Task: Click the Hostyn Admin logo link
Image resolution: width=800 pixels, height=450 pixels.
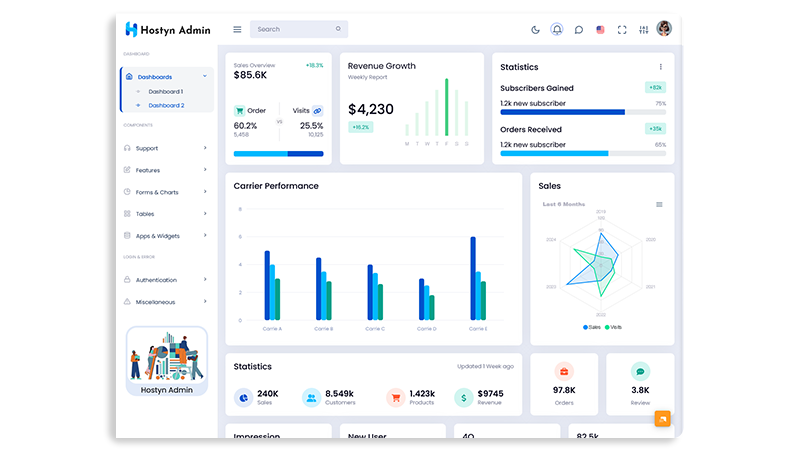Action: pos(168,29)
